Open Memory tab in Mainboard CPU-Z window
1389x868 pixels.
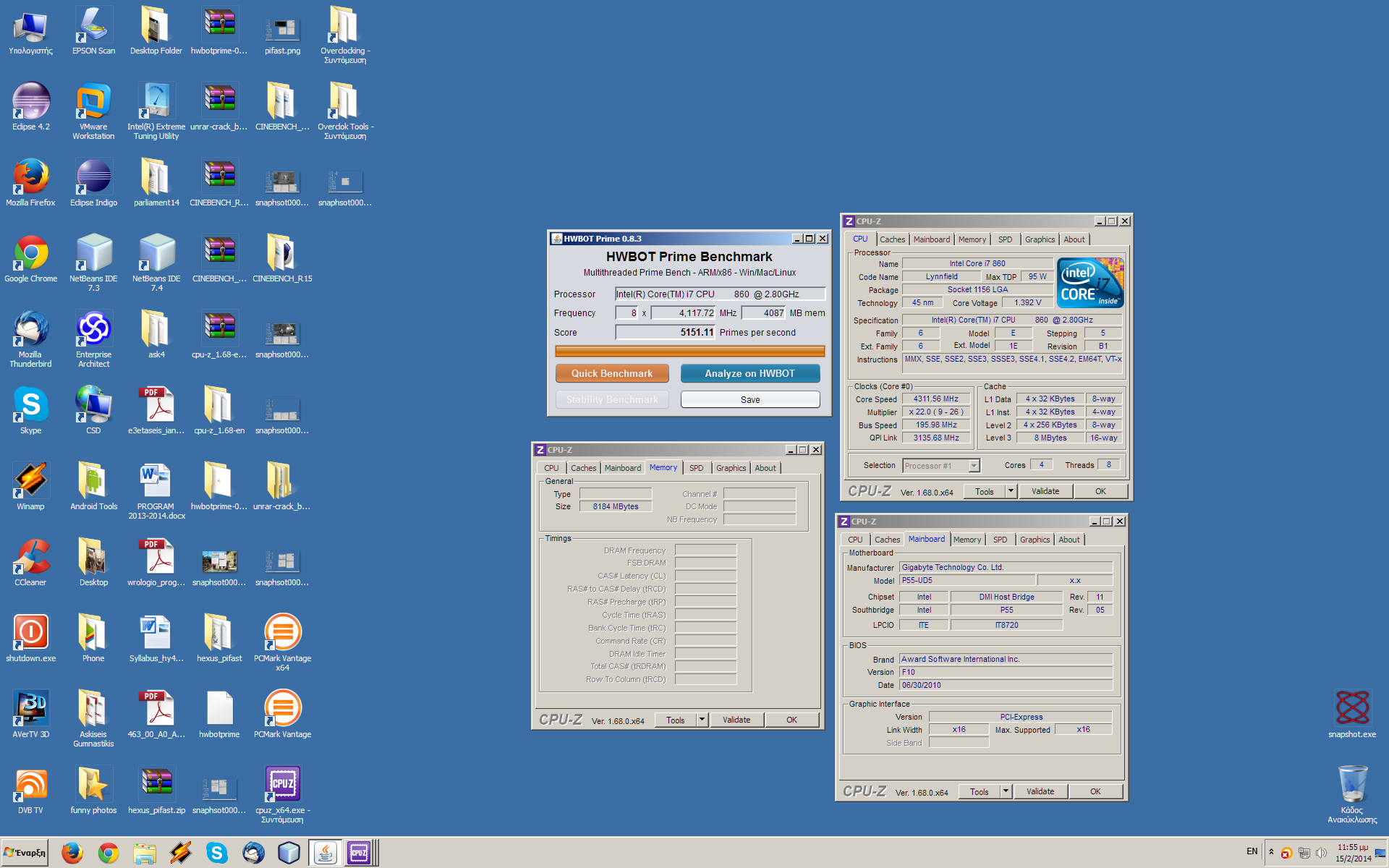click(x=967, y=540)
